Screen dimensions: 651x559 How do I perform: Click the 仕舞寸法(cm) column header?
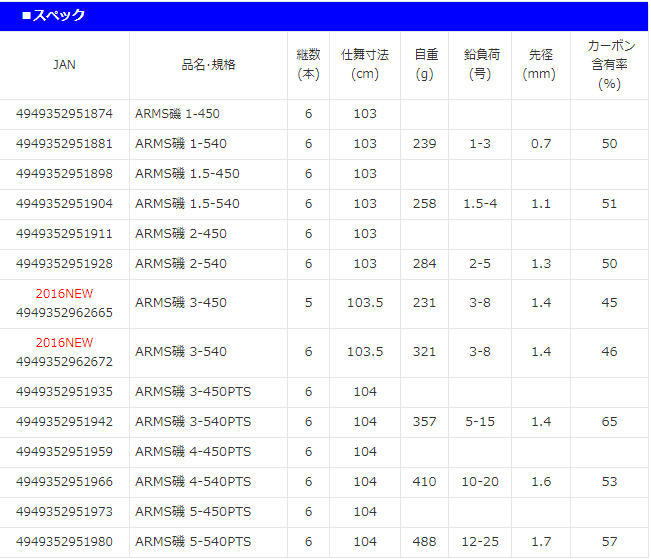pyautogui.click(x=365, y=64)
